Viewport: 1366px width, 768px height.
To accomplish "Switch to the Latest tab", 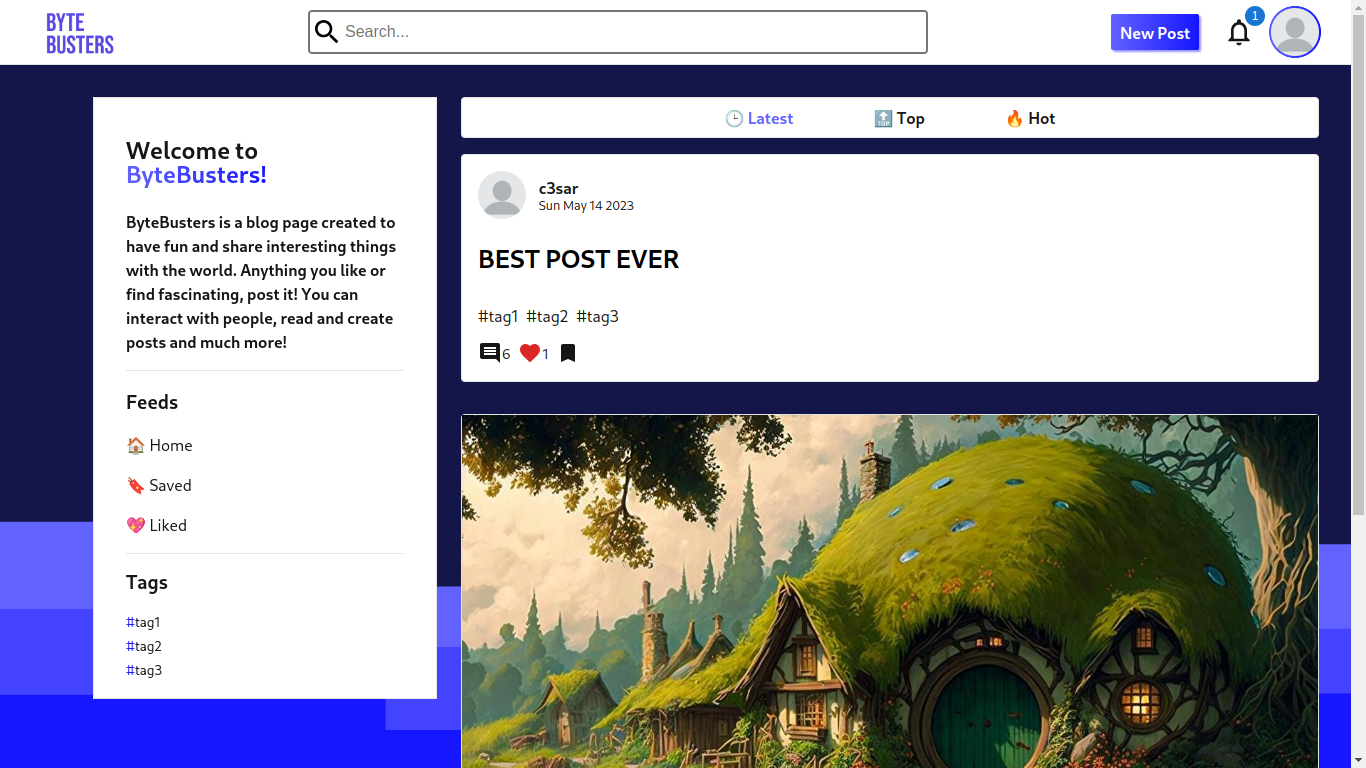I will (x=759, y=118).
